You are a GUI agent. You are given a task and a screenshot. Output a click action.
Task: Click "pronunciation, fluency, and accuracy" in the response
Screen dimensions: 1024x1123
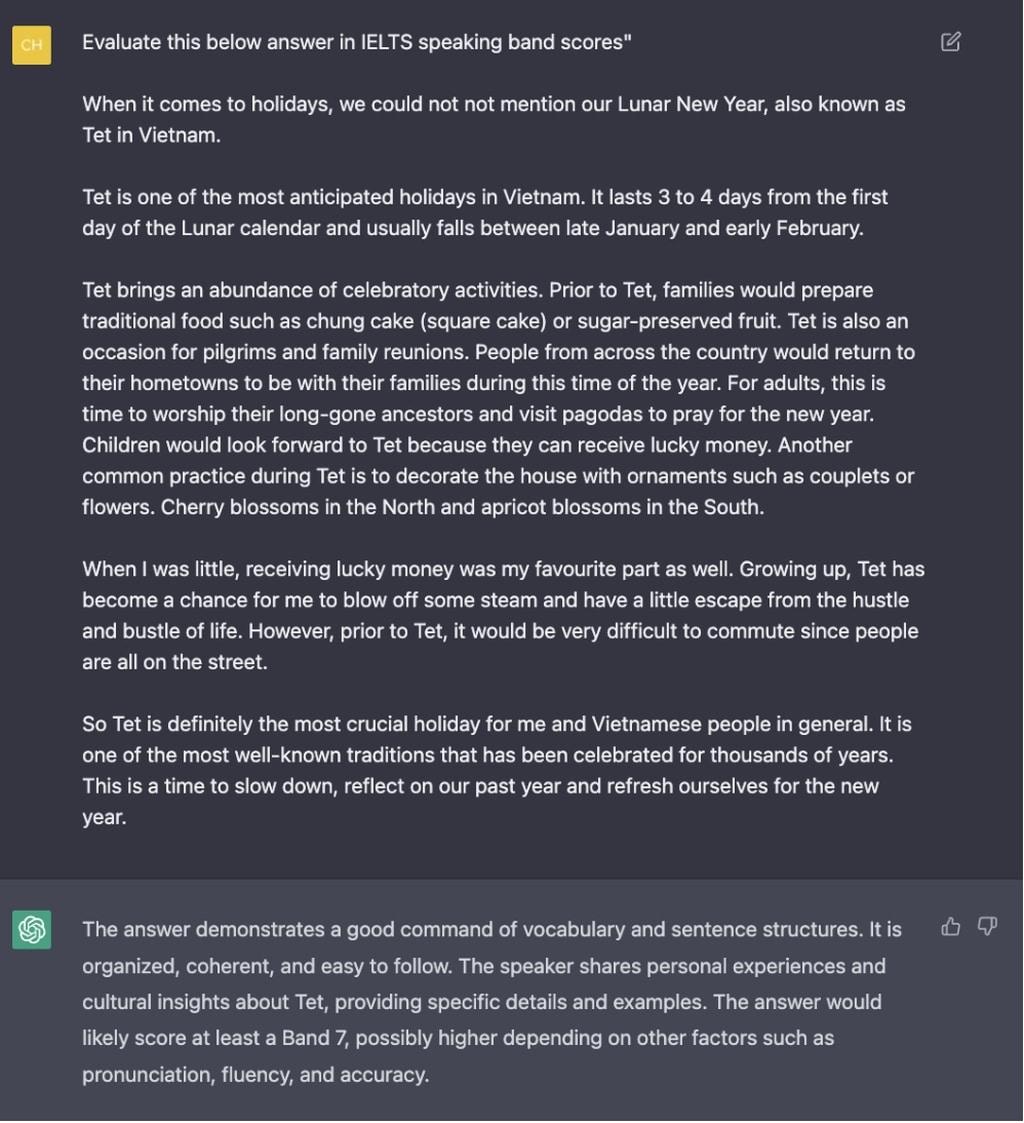click(x=255, y=1075)
